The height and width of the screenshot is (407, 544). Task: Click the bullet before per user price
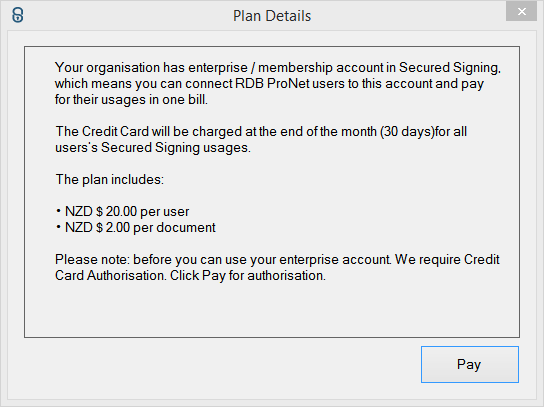[58, 211]
